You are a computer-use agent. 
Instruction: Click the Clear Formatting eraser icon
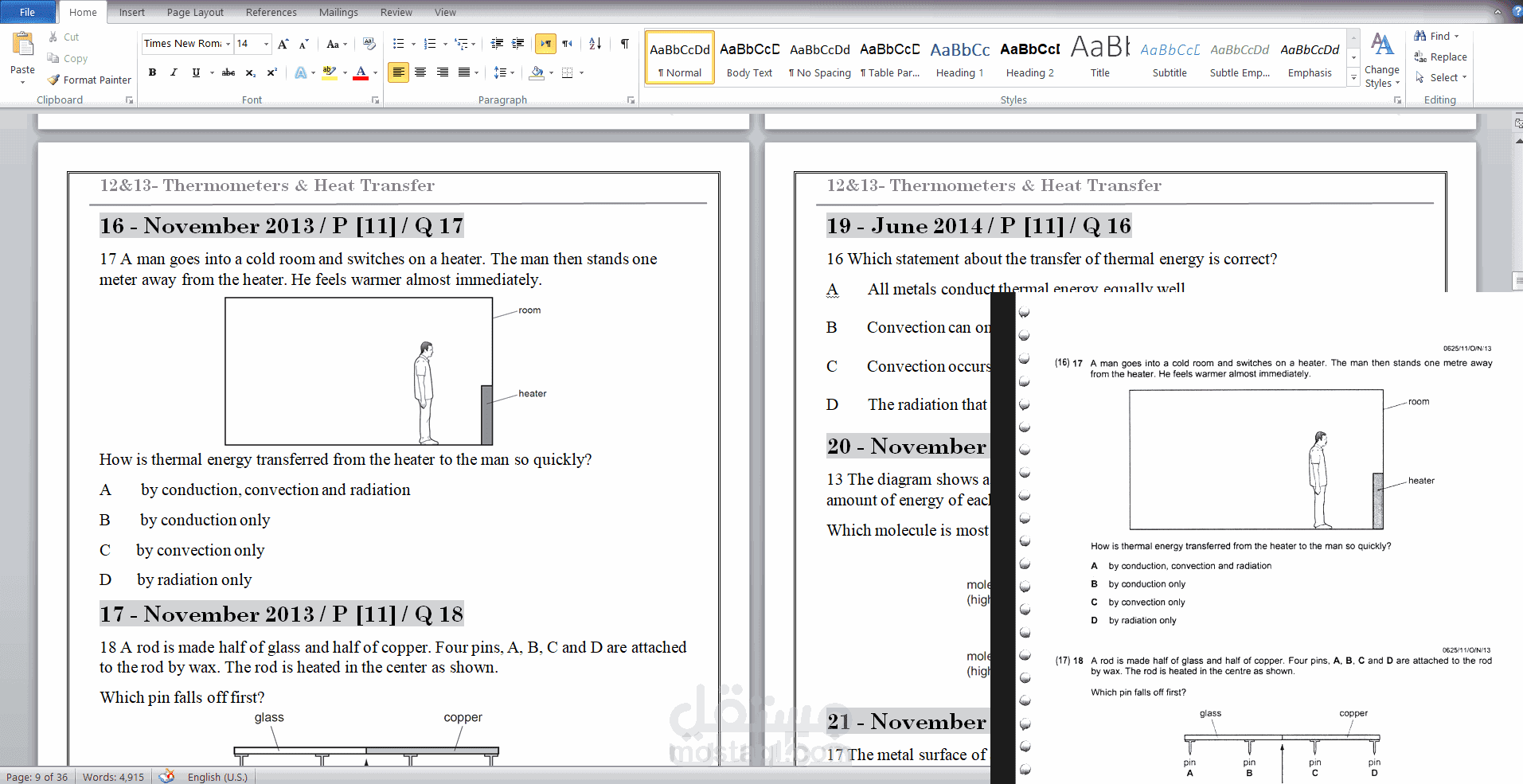369,44
